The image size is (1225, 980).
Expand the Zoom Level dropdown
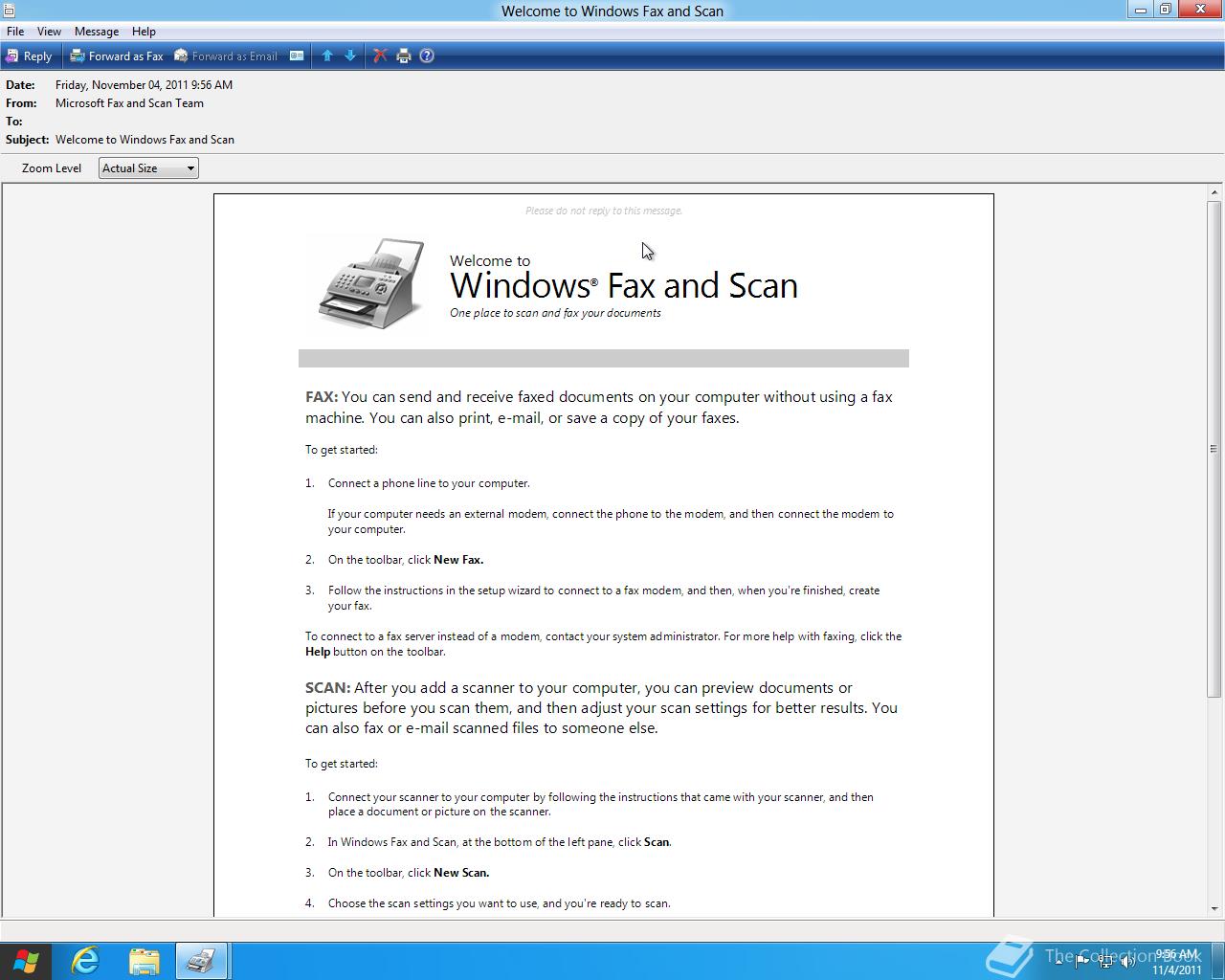148,168
